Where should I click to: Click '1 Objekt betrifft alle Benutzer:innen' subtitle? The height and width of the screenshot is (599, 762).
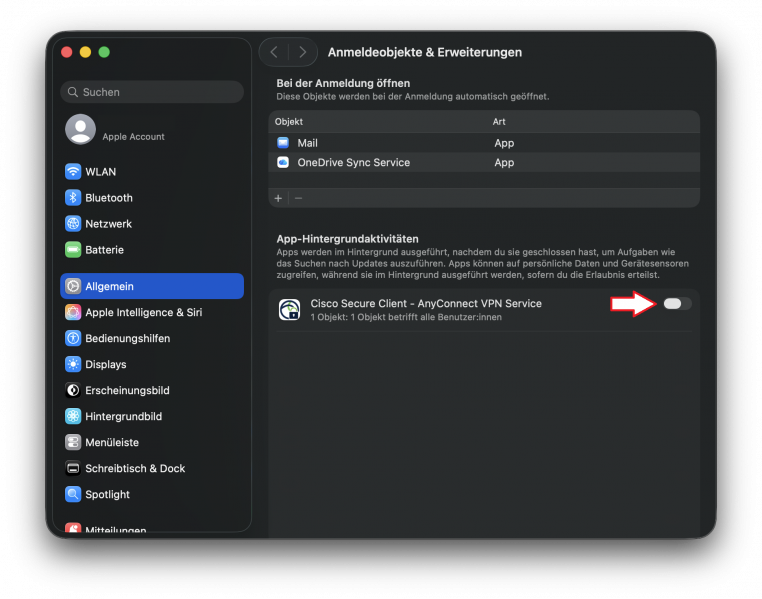point(426,317)
